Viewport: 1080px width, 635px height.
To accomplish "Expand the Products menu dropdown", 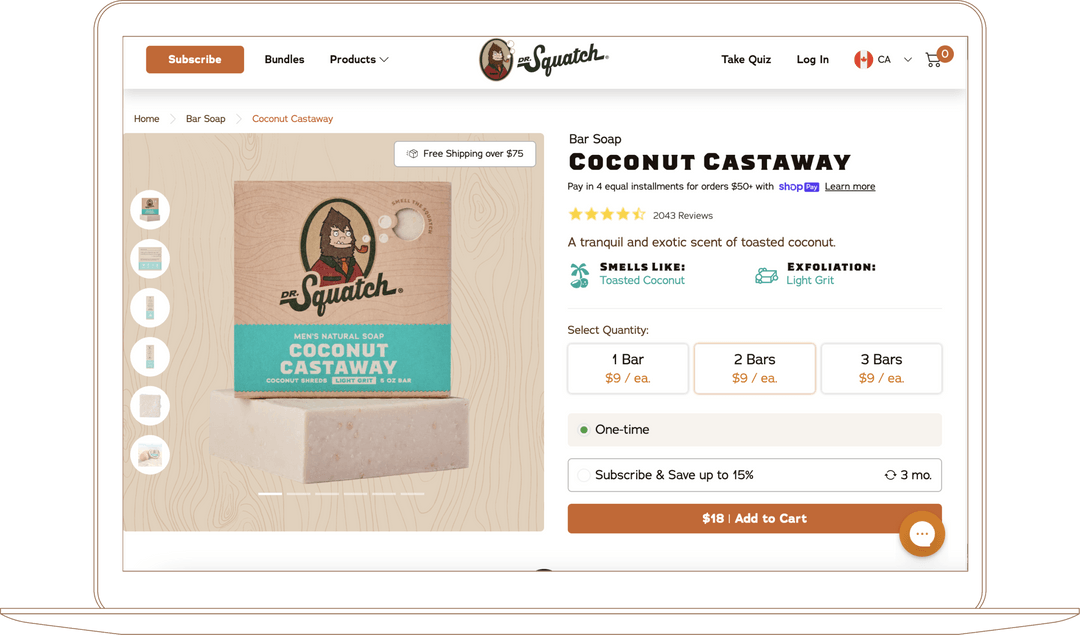I will (x=359, y=59).
